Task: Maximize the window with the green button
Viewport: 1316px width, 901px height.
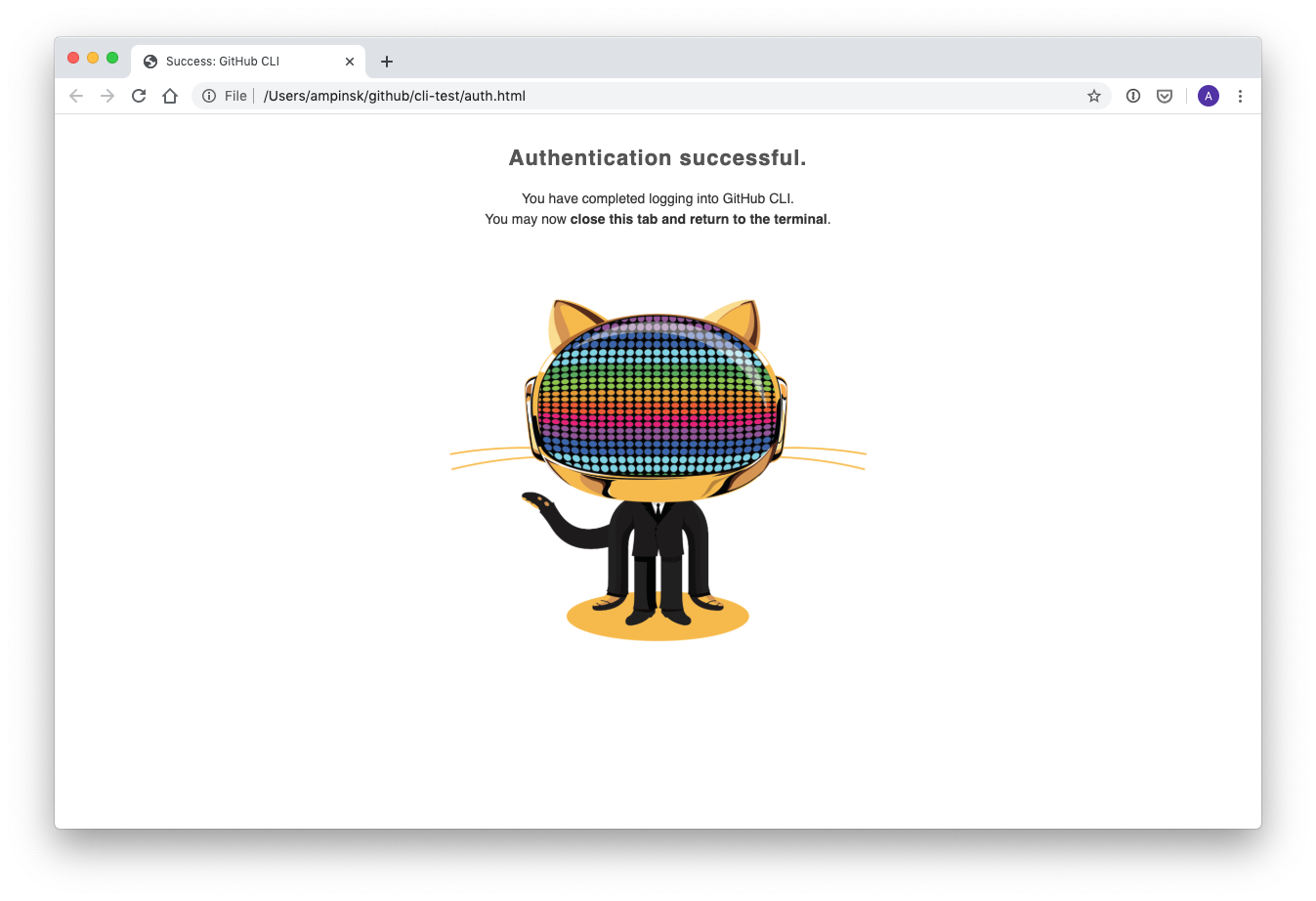Action: pos(112,58)
